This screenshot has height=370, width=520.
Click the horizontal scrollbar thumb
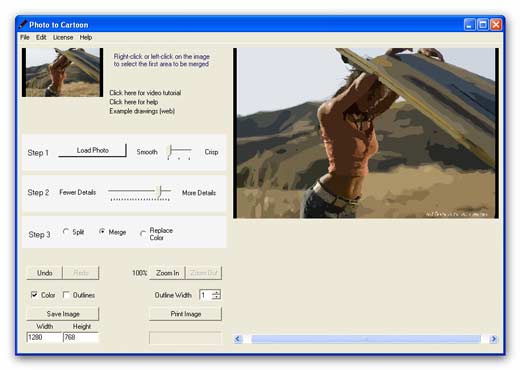click(x=366, y=339)
